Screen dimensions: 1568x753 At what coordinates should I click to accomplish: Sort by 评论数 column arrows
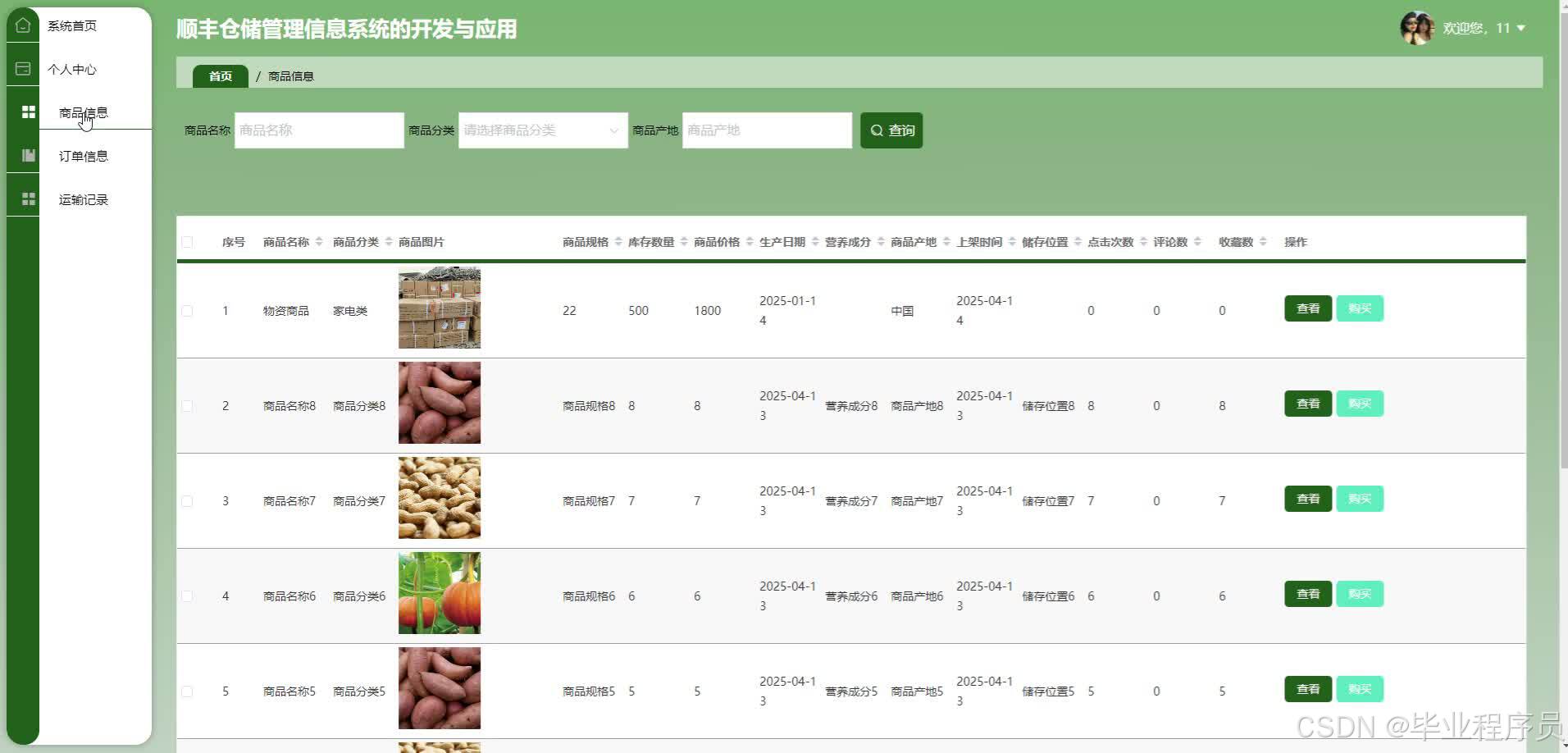[1197, 242]
